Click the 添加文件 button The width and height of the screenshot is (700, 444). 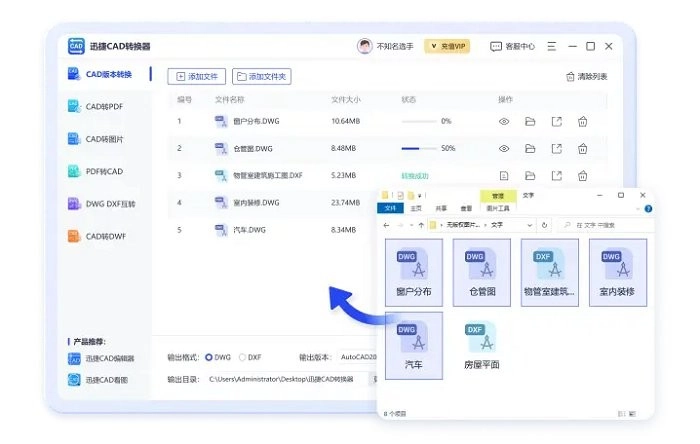pyautogui.click(x=196, y=76)
